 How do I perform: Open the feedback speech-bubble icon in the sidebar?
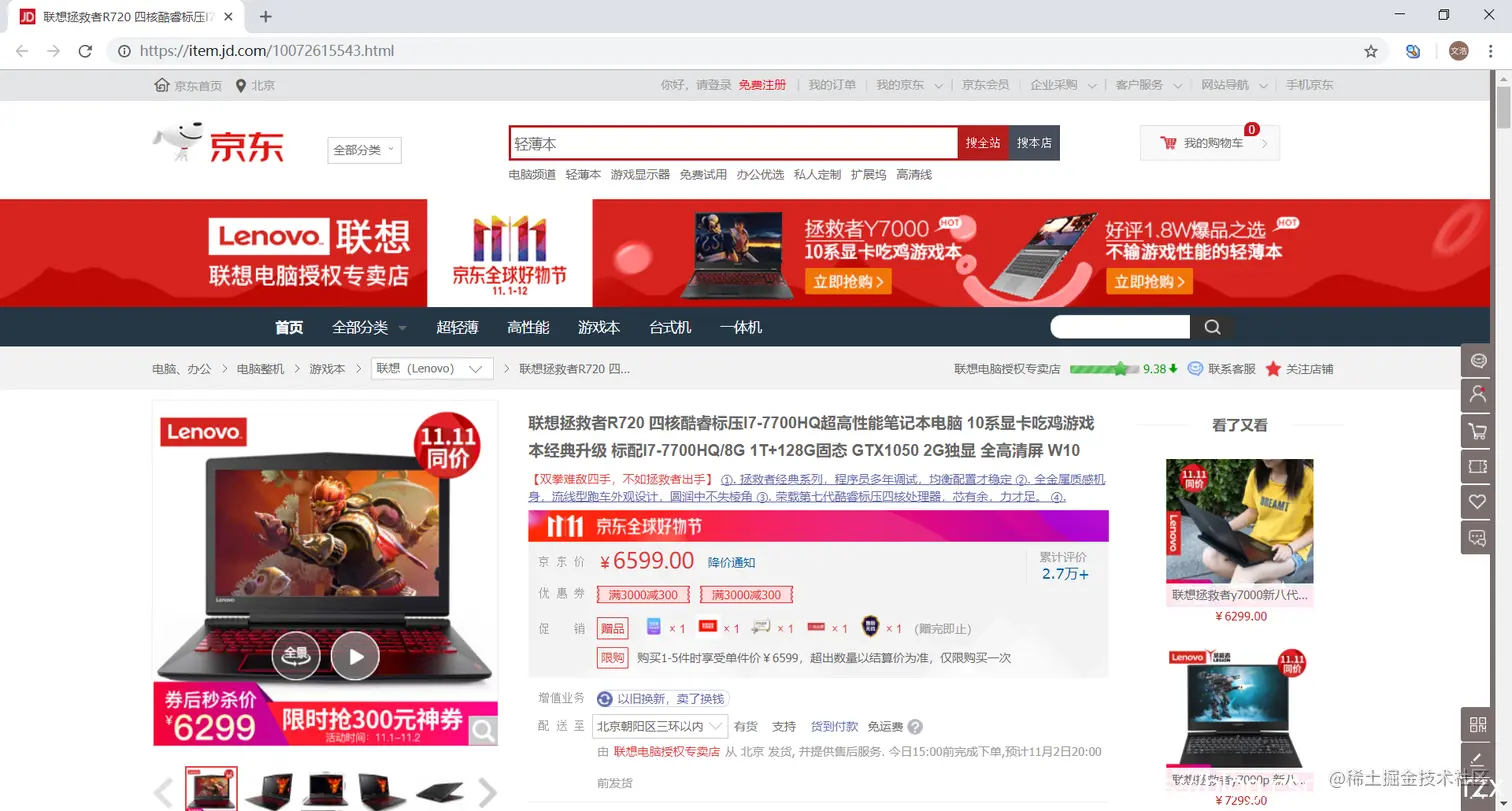click(x=1478, y=537)
